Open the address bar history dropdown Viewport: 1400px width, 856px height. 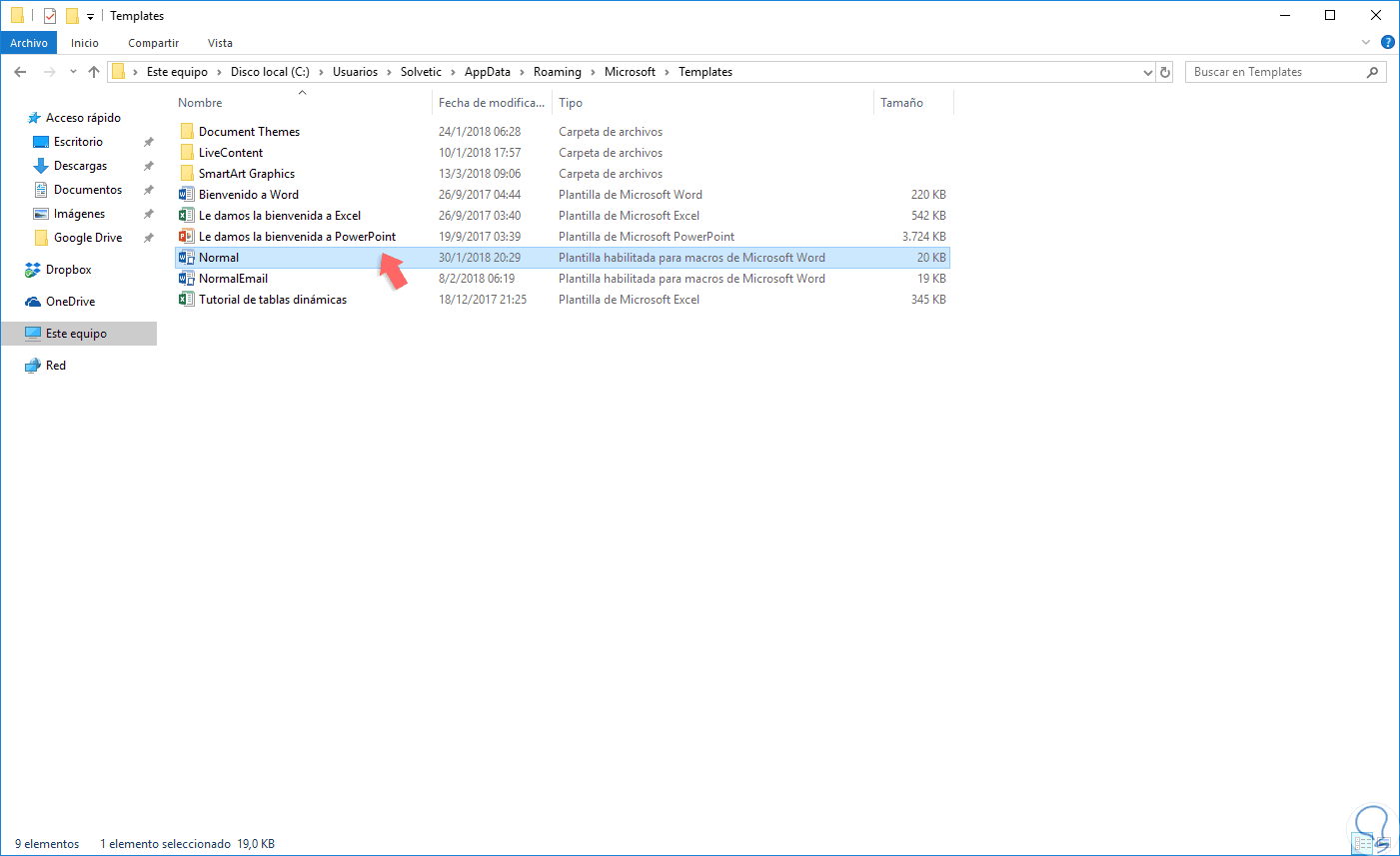tap(1148, 72)
